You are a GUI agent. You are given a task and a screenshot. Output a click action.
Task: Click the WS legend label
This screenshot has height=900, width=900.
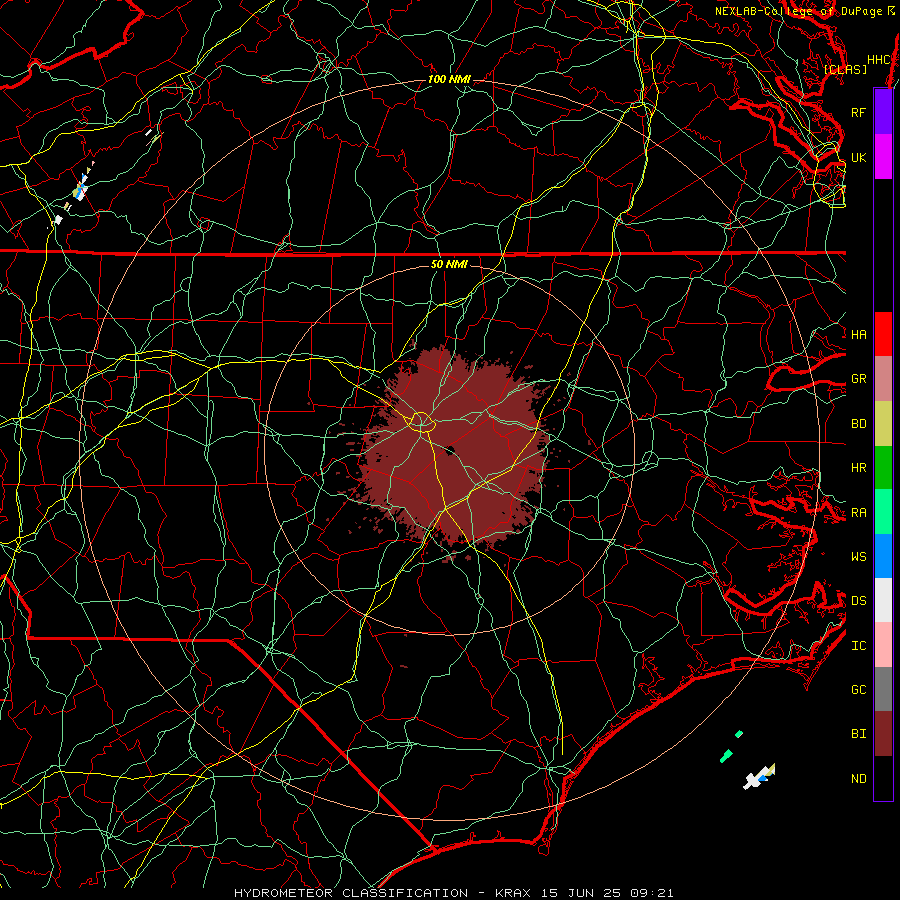(x=858, y=556)
